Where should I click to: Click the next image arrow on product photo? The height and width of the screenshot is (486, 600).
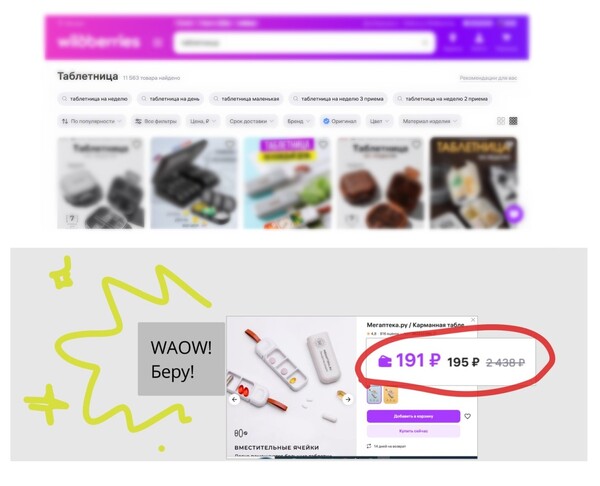click(347, 399)
